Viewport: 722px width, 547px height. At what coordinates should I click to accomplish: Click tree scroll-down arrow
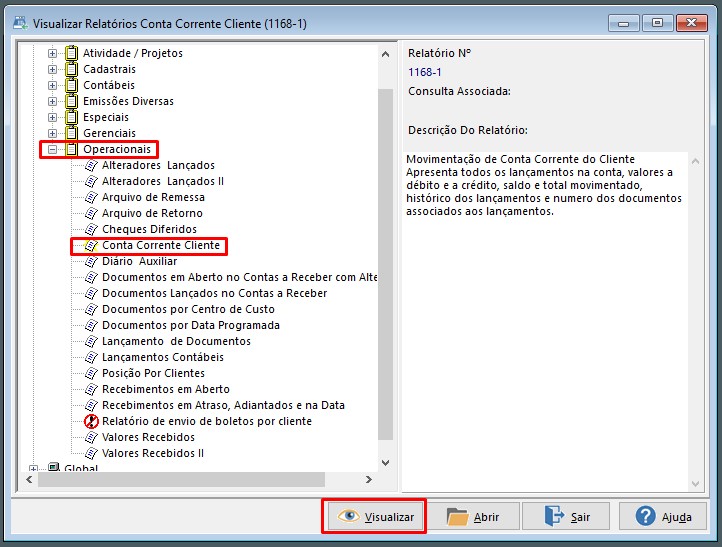pyautogui.click(x=385, y=463)
